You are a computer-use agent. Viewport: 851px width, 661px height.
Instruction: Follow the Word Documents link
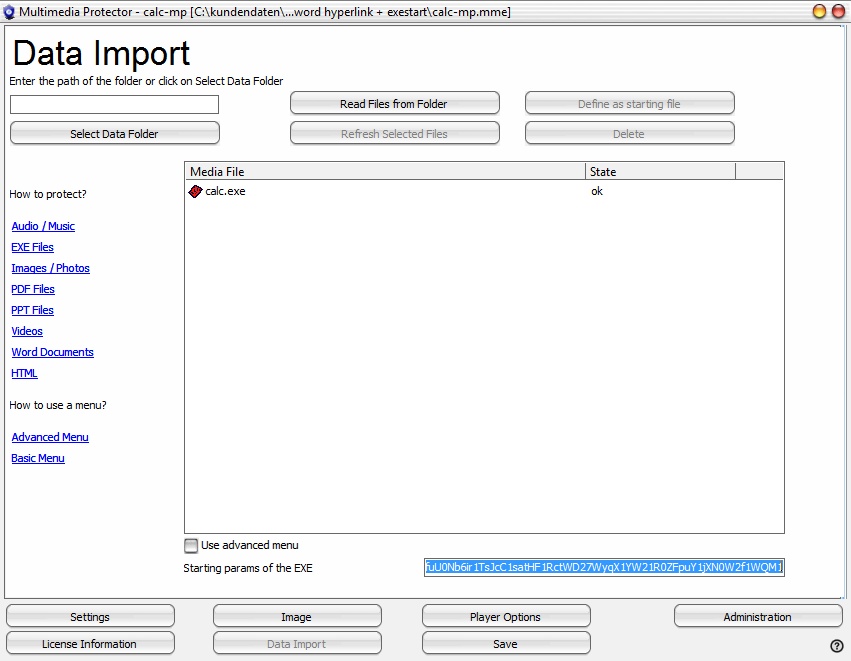pos(52,352)
